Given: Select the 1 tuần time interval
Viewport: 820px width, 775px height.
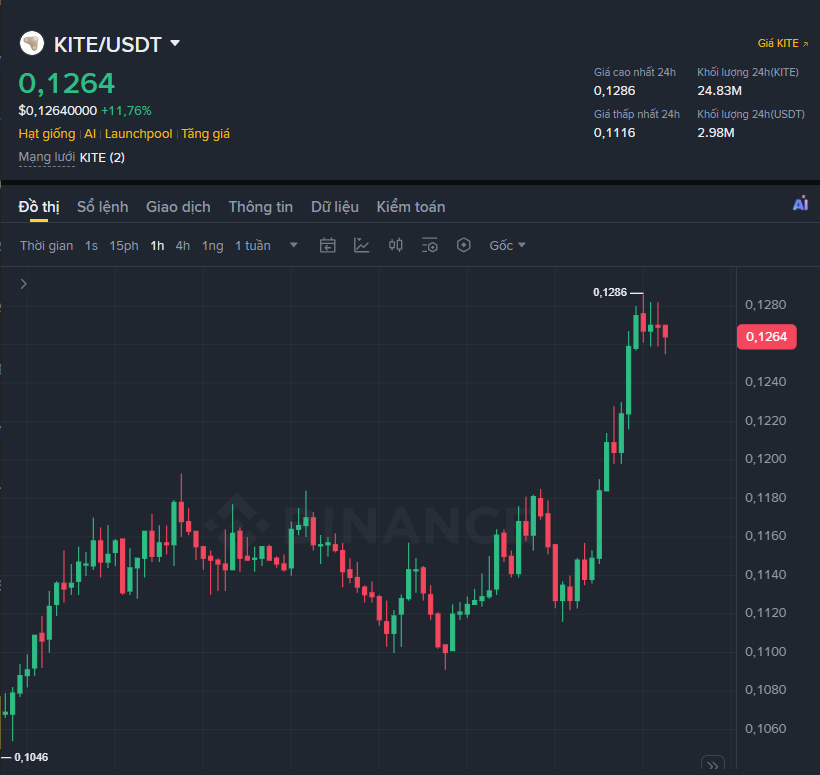Looking at the screenshot, I should 253,246.
